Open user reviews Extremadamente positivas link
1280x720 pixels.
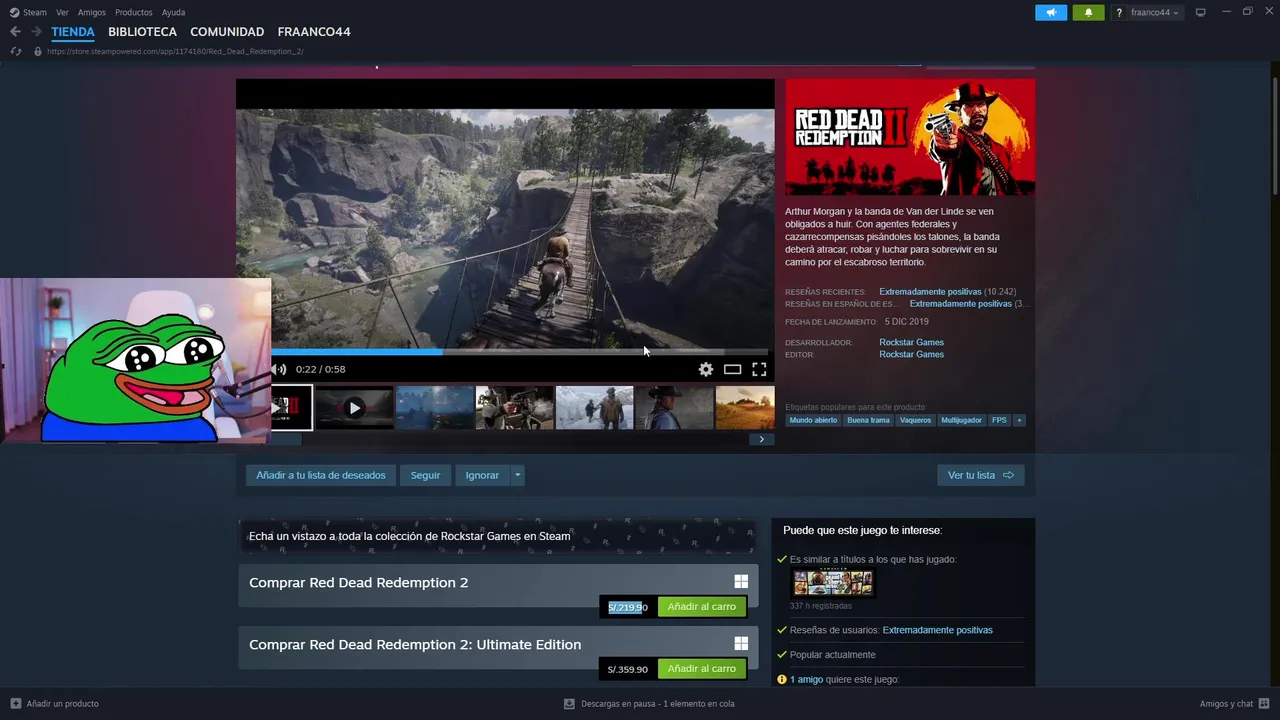coord(938,630)
